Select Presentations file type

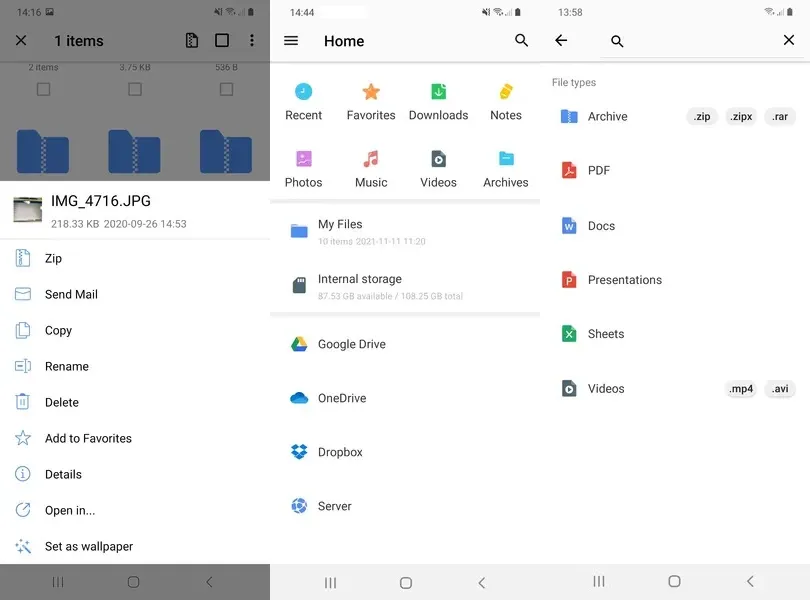click(675, 280)
